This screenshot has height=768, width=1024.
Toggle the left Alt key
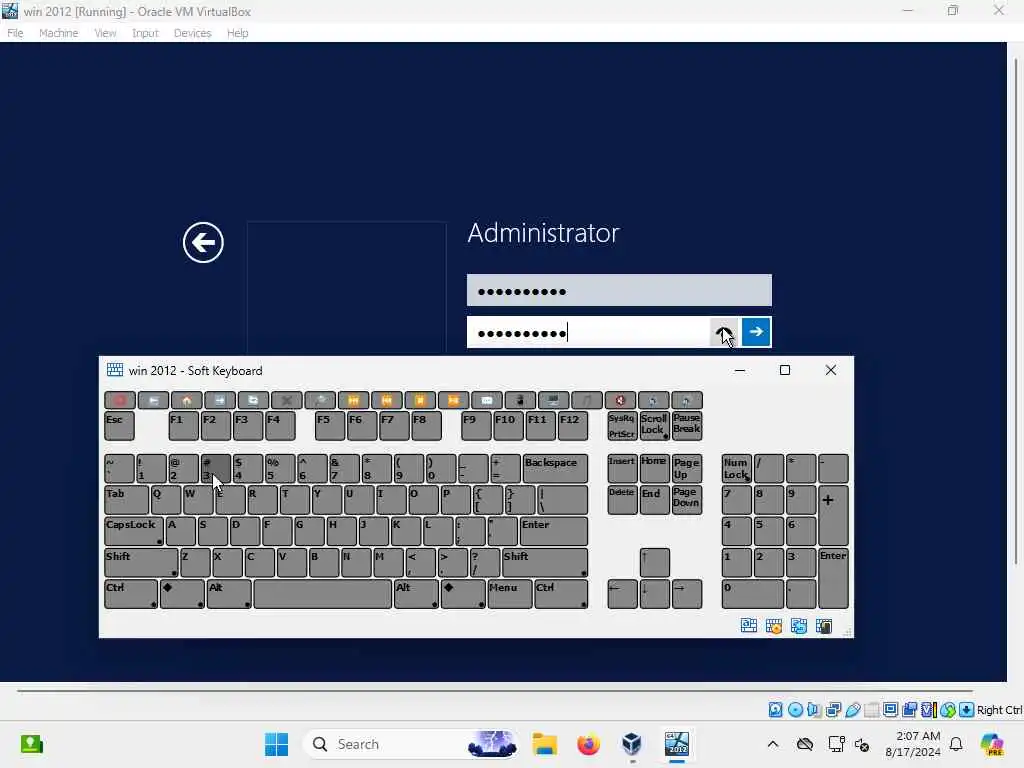coord(229,594)
